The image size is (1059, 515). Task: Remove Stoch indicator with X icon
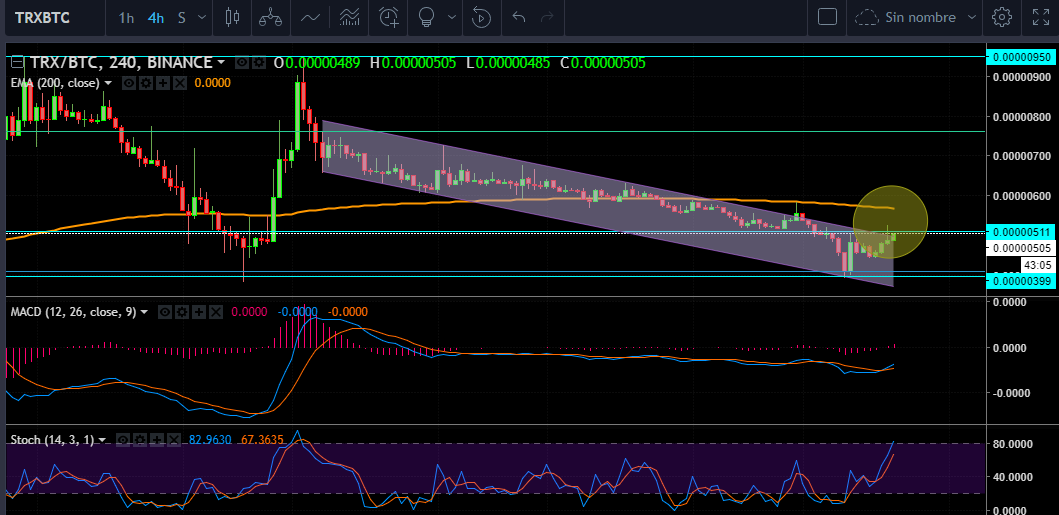click(x=174, y=440)
